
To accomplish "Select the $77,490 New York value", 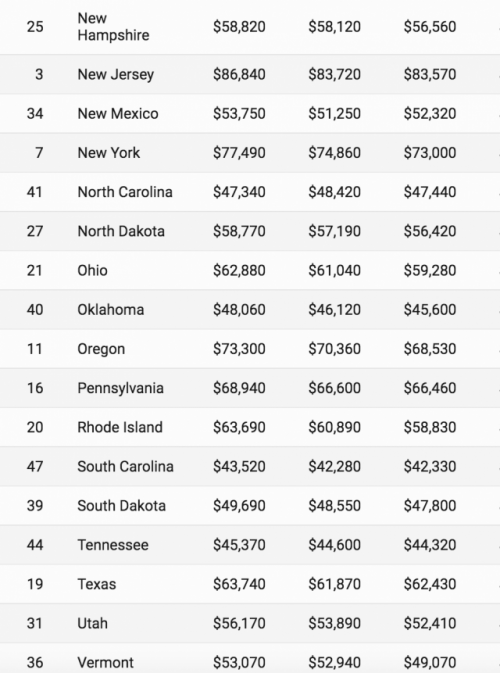I will [x=239, y=153].
